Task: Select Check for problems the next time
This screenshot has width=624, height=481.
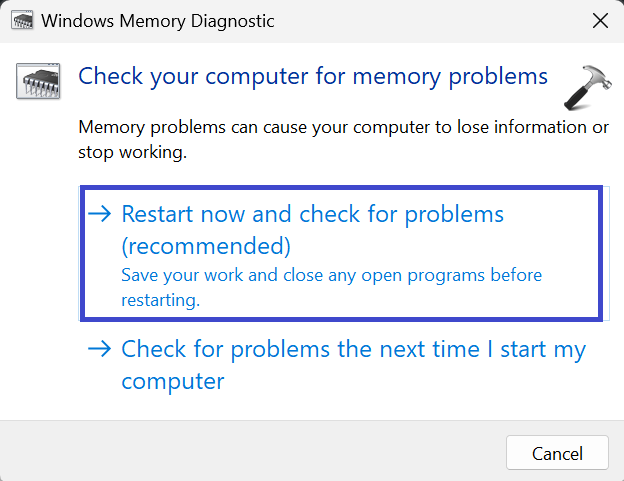Action: pyautogui.click(x=352, y=349)
